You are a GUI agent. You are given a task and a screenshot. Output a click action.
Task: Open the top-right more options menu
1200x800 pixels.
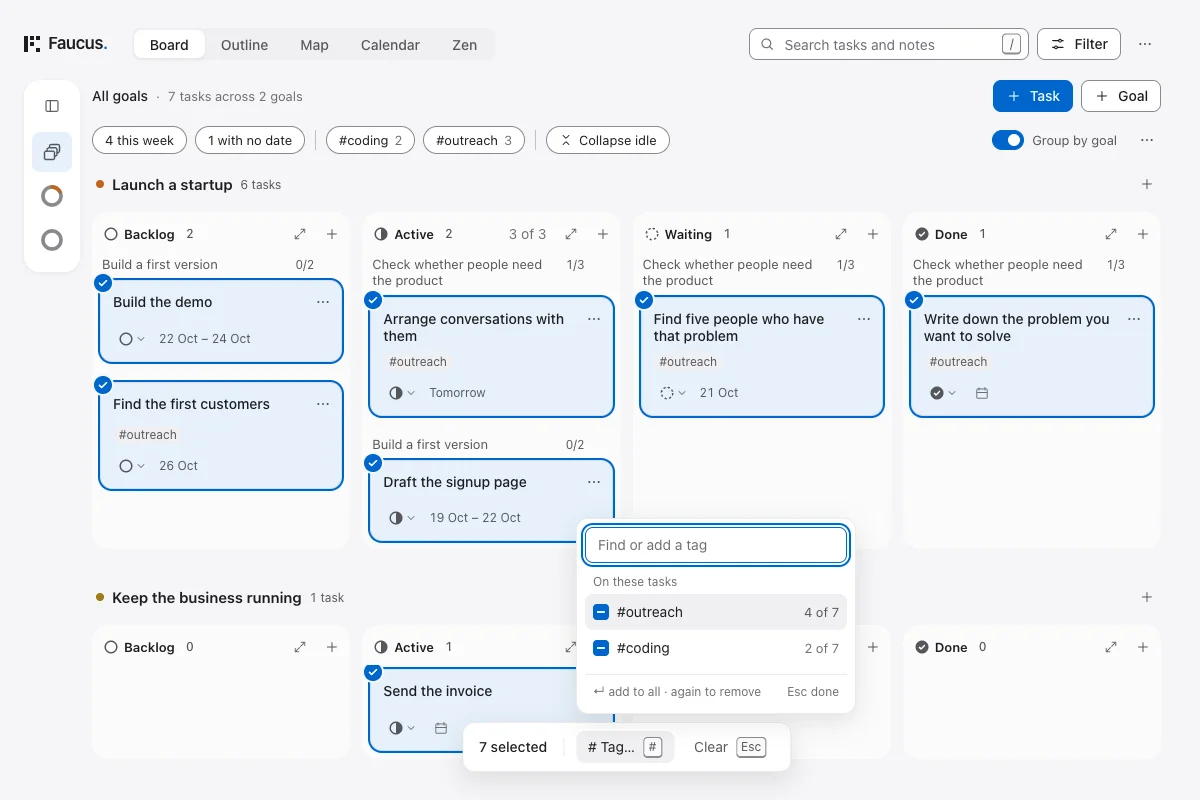[1145, 44]
